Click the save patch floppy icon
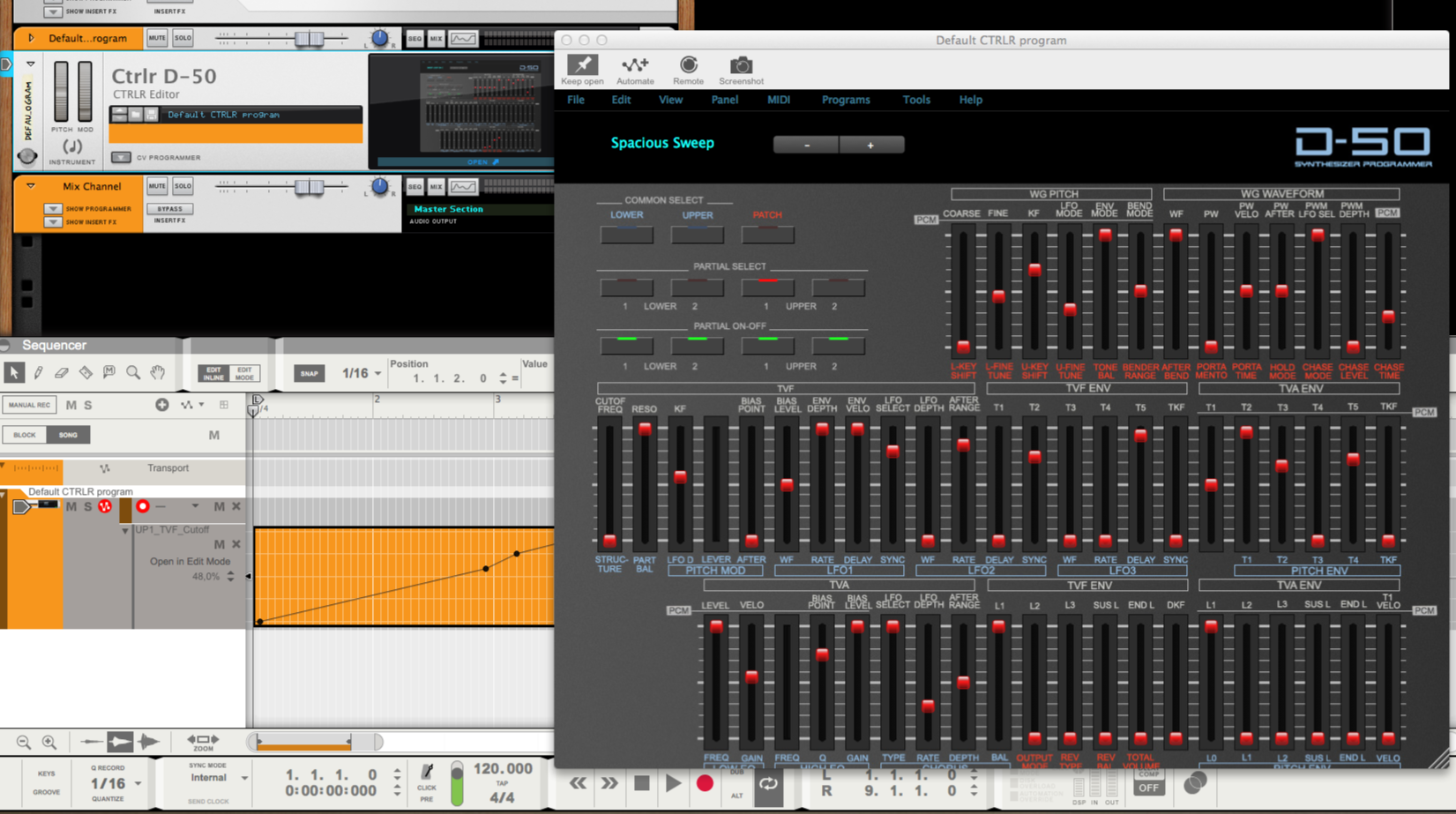Image resolution: width=1456 pixels, height=814 pixels. [x=151, y=115]
